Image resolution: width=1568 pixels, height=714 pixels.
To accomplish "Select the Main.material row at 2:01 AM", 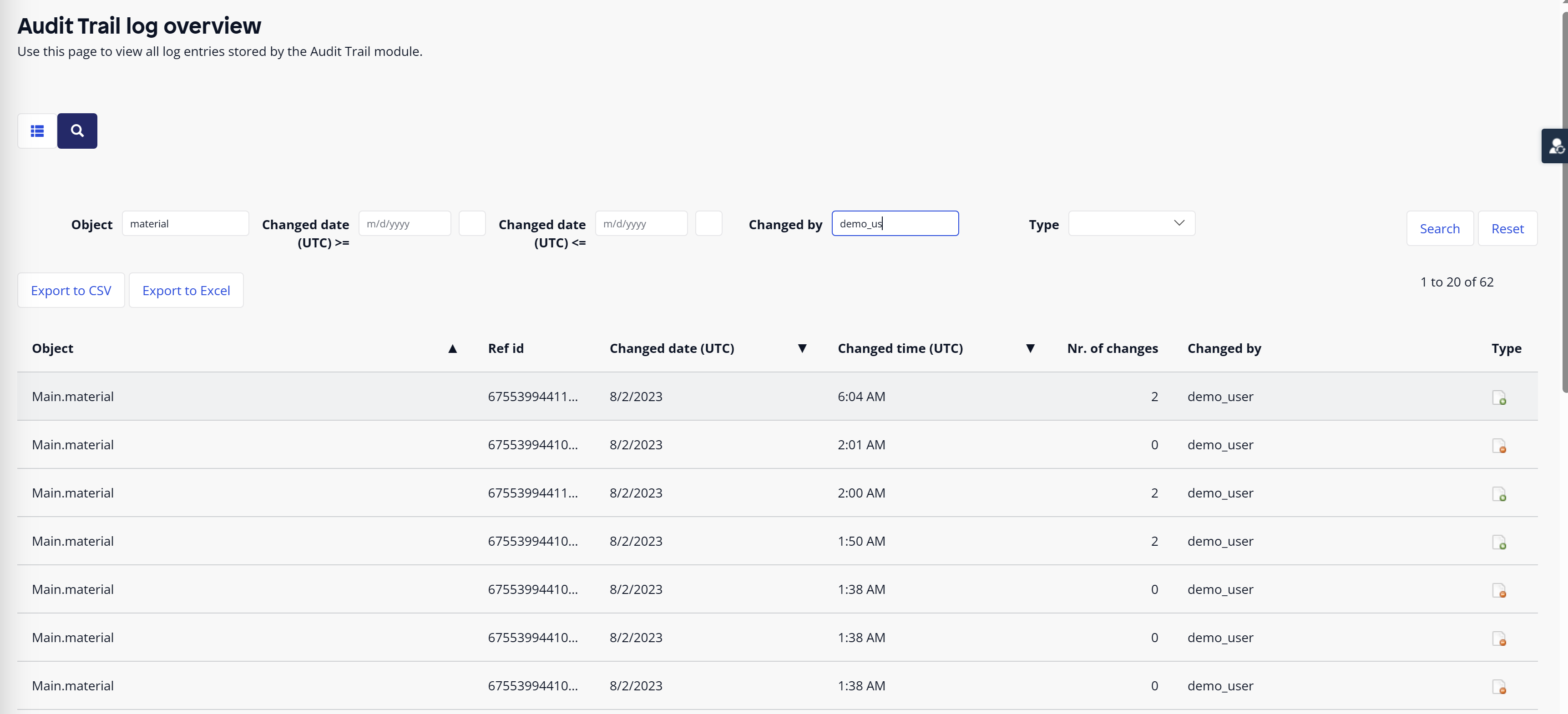I will point(777,445).
